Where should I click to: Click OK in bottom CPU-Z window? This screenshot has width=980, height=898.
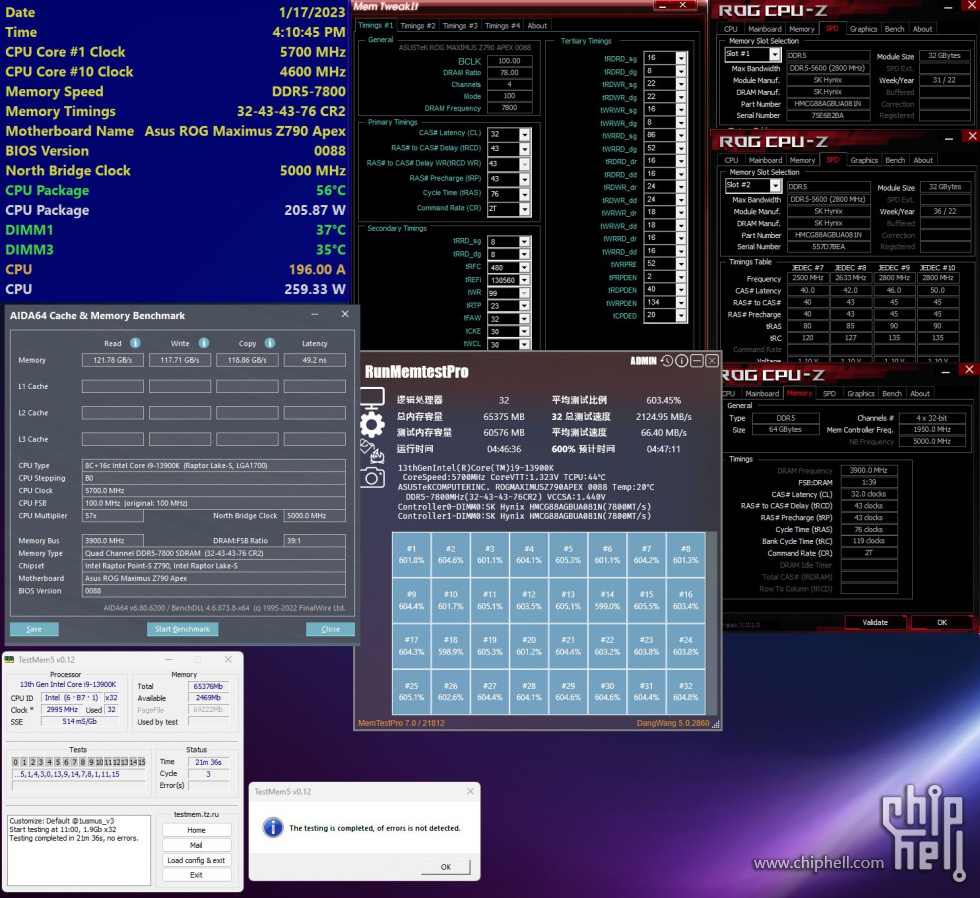coord(942,622)
